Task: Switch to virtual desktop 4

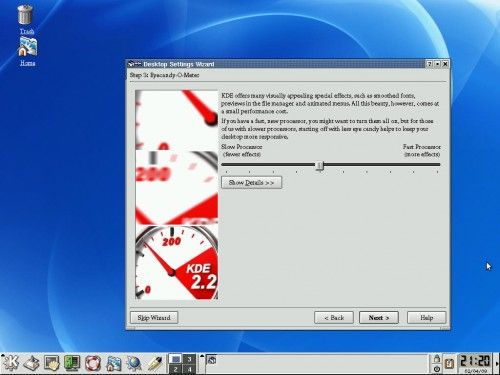Action: coord(189,369)
